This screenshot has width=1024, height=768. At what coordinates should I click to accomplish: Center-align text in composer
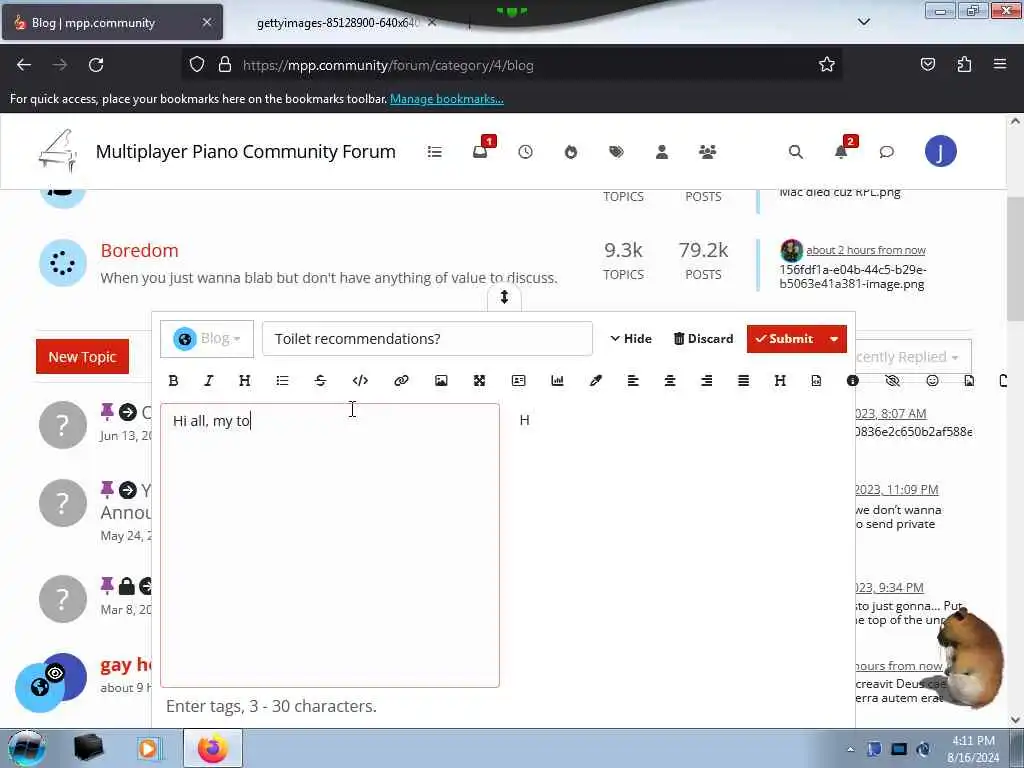click(x=669, y=381)
